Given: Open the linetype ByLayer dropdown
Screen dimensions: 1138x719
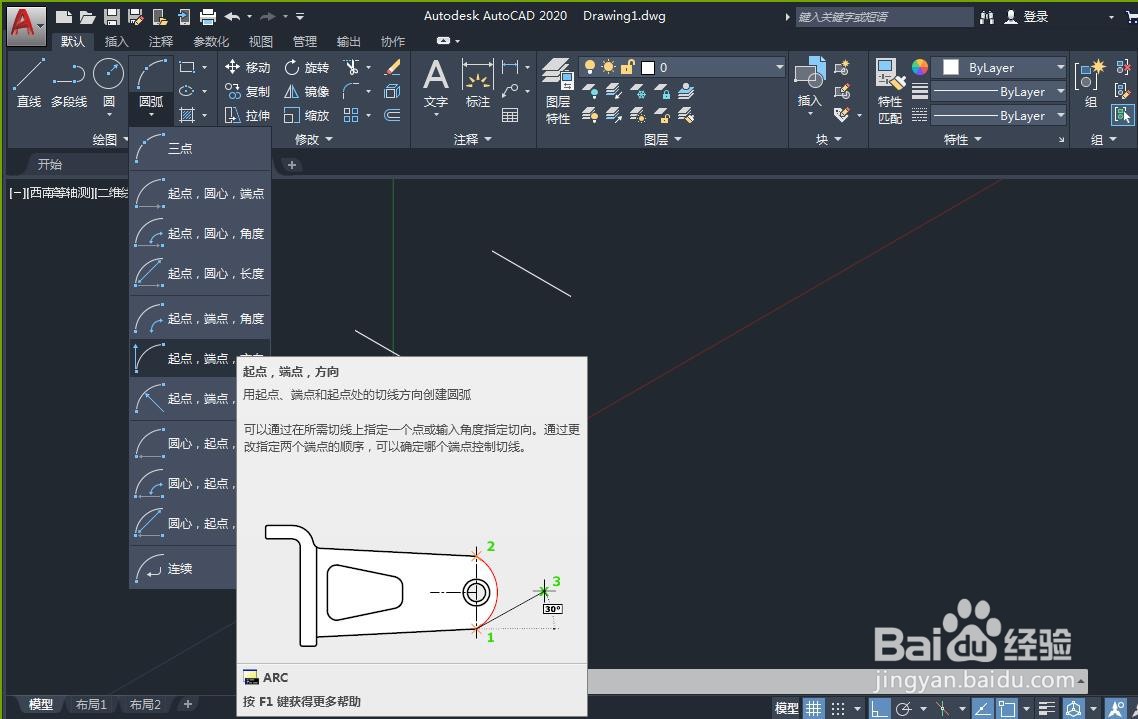Looking at the screenshot, I should tap(999, 115).
